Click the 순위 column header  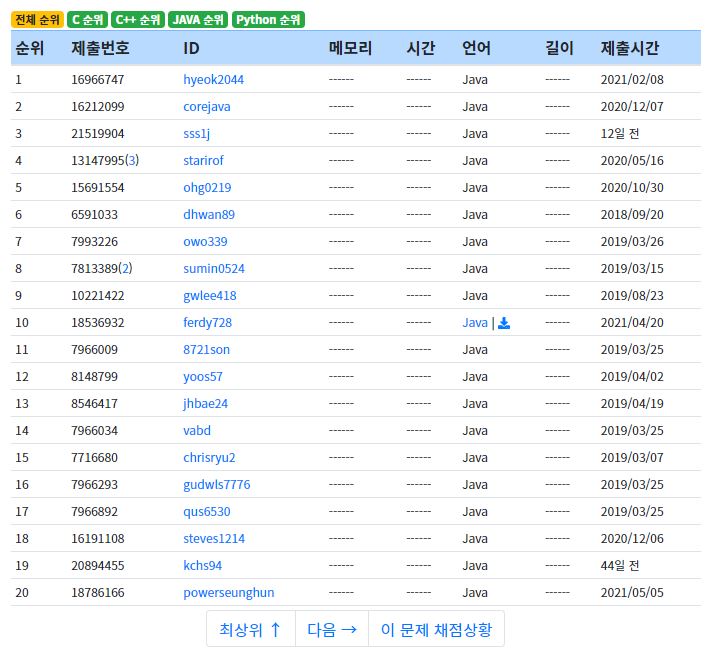click(29, 48)
